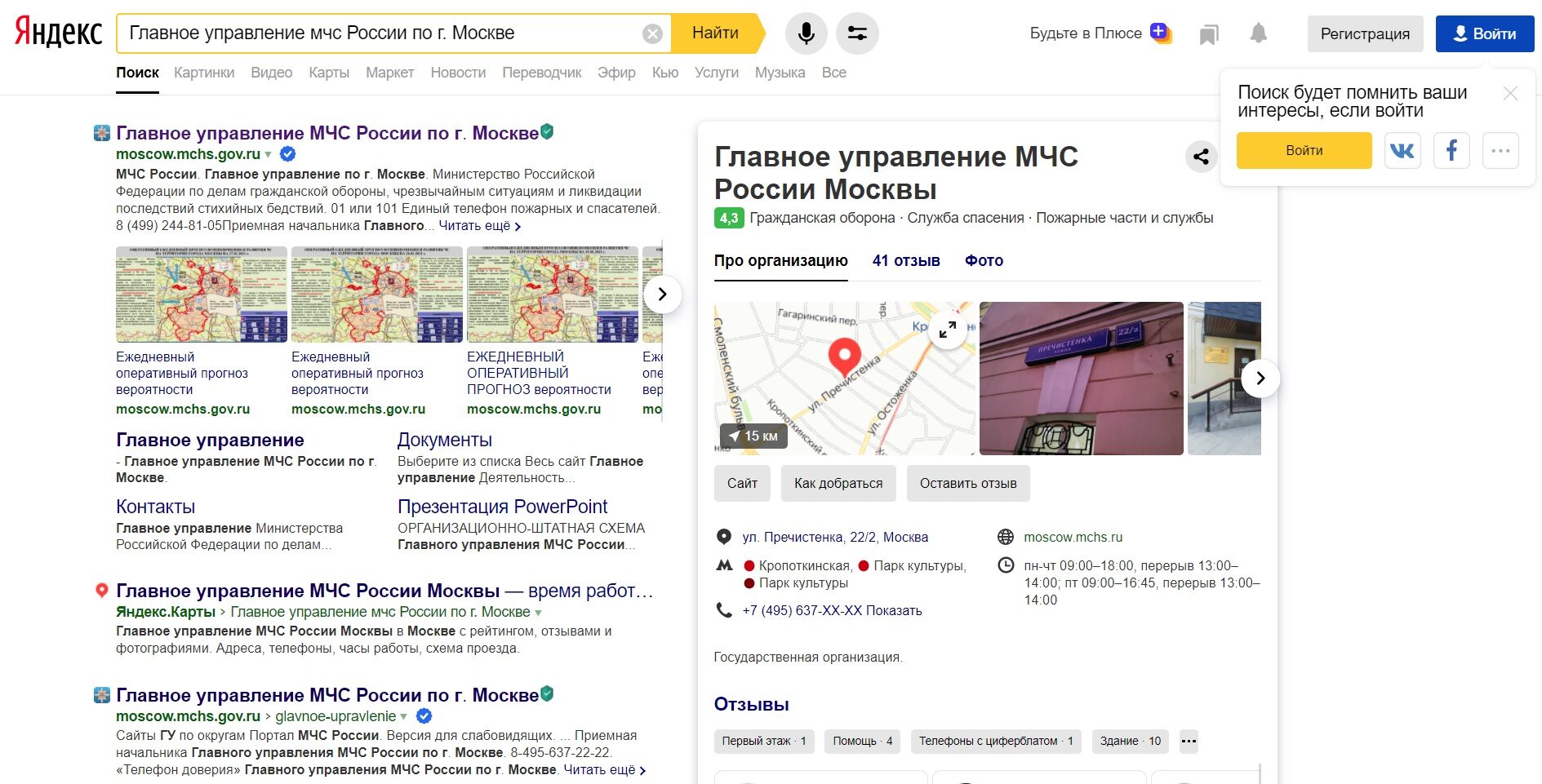Open moscow.mchs.ru website link in card
The height and width of the screenshot is (784, 1542).
click(1073, 537)
